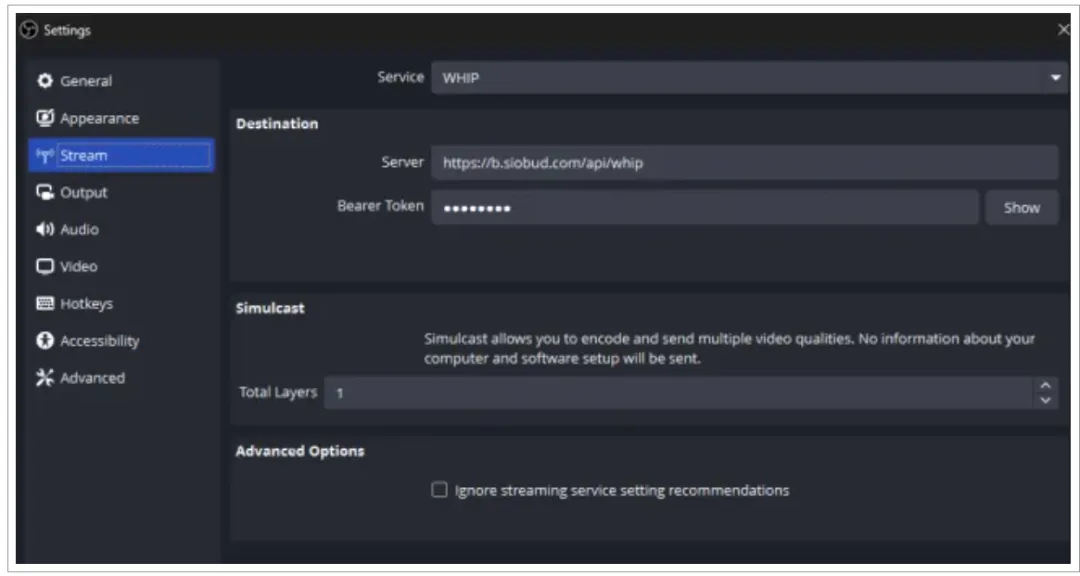The height and width of the screenshot is (576, 1080).
Task: Click the Server URL input field
Action: pos(744,163)
